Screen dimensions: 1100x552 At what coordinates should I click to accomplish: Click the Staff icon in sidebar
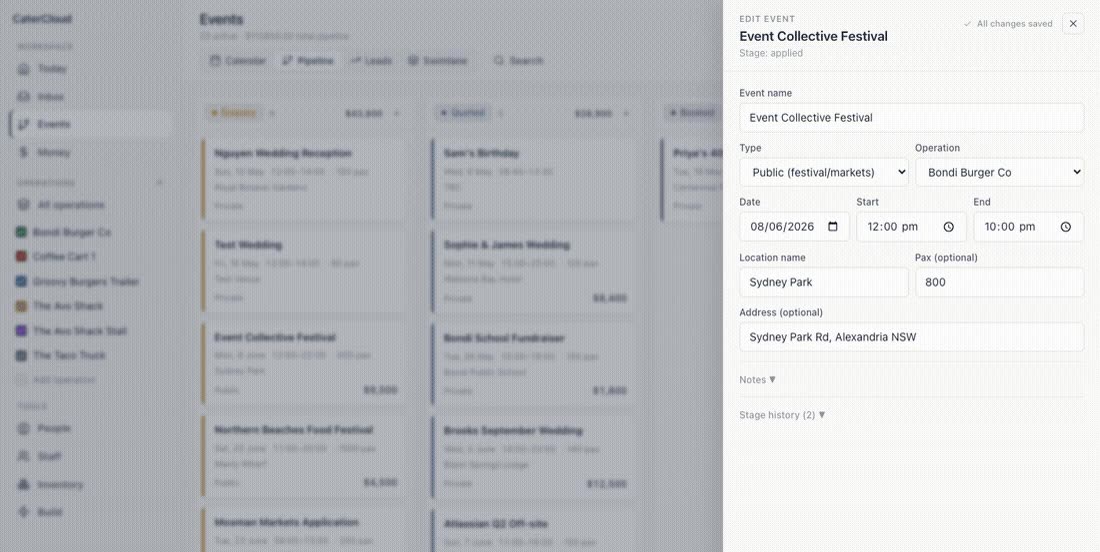pyautogui.click(x=24, y=457)
